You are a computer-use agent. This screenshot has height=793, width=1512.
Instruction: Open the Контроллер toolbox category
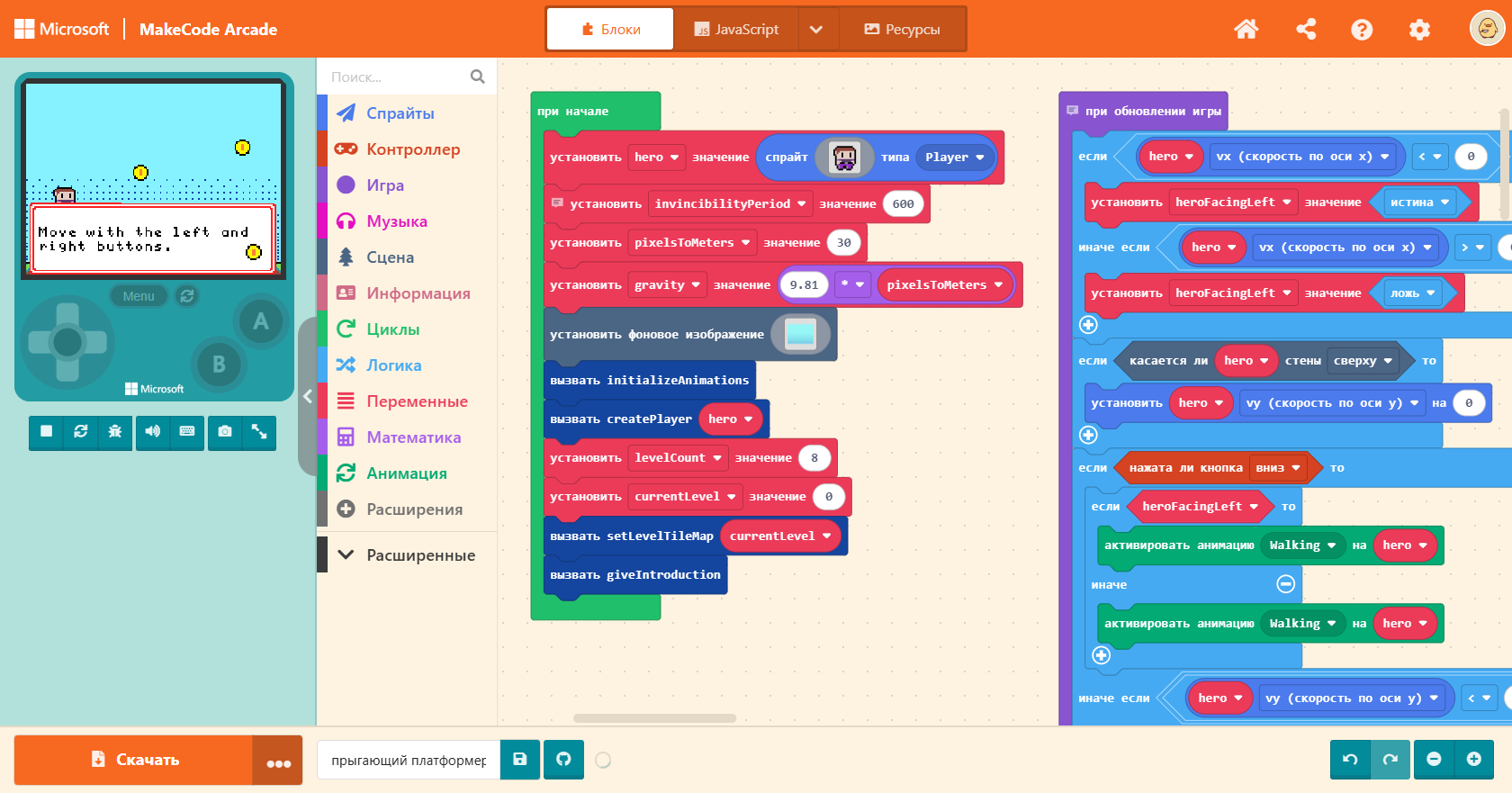(407, 149)
